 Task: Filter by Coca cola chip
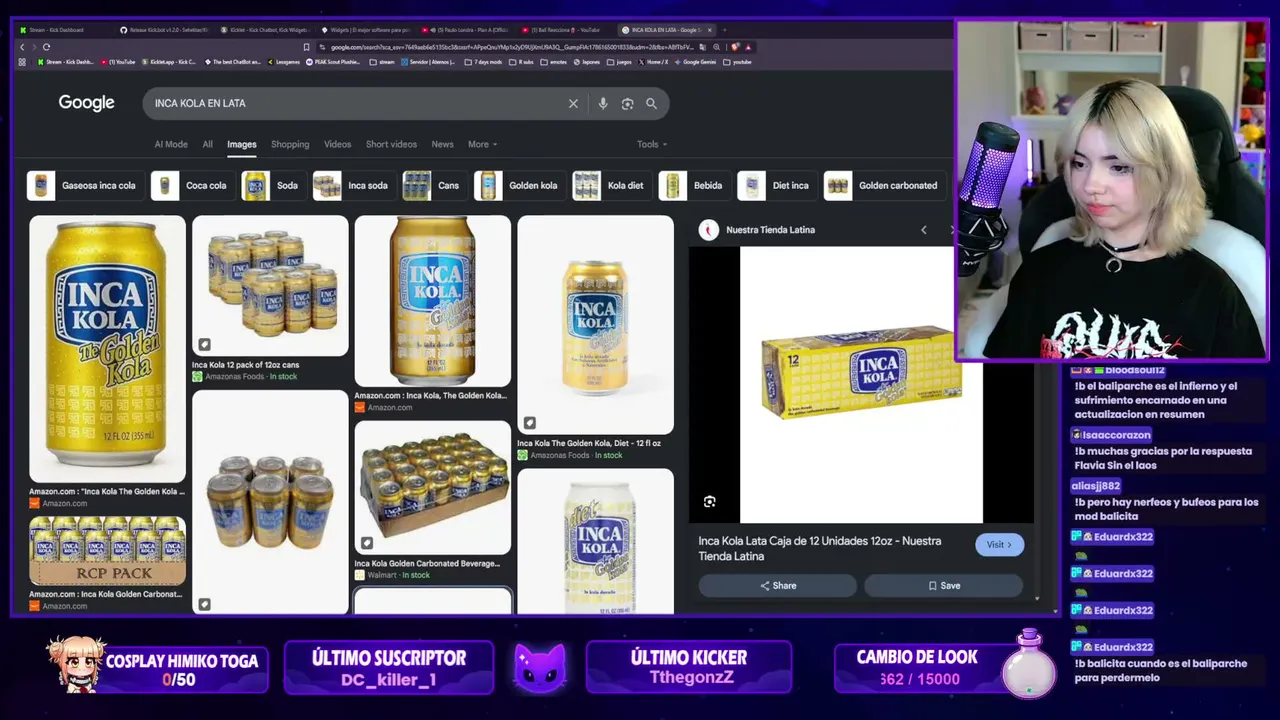tap(193, 186)
